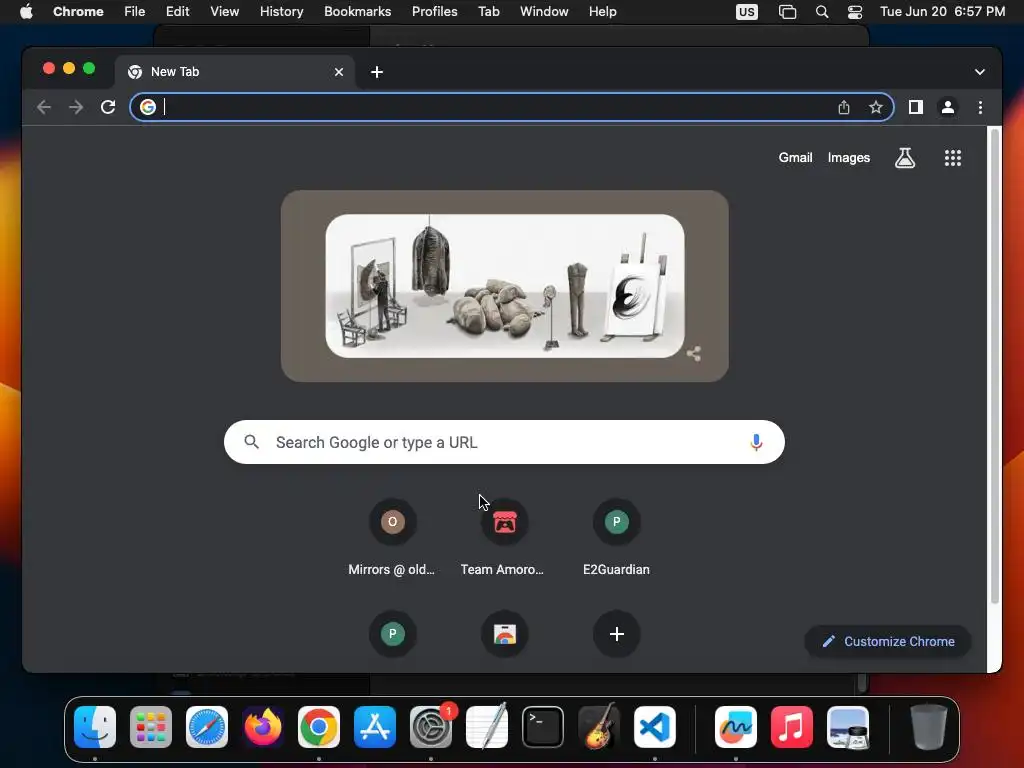Share the Google Doodle
1024x768 pixels.
[x=694, y=353]
